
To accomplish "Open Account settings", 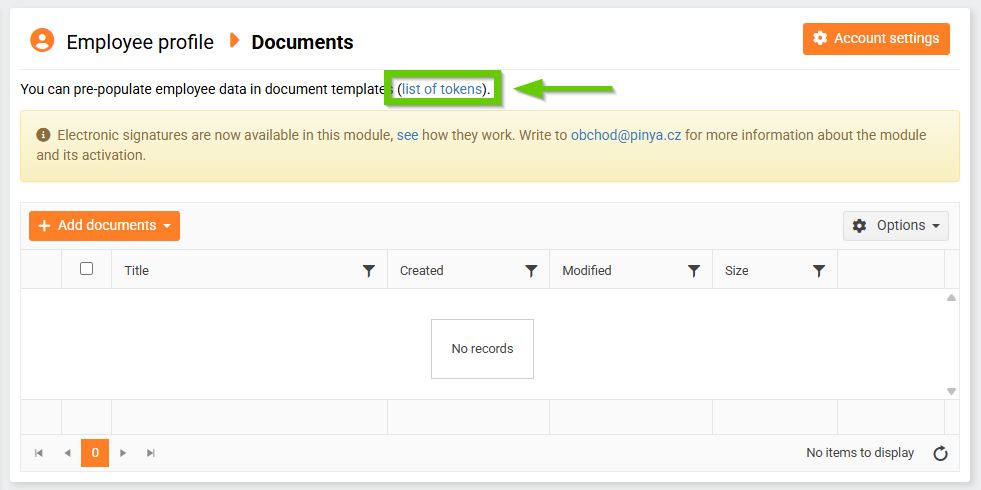I will click(x=876, y=39).
